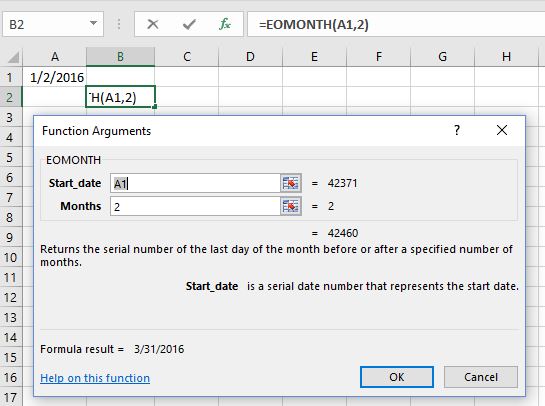Select column B header

coord(120,57)
